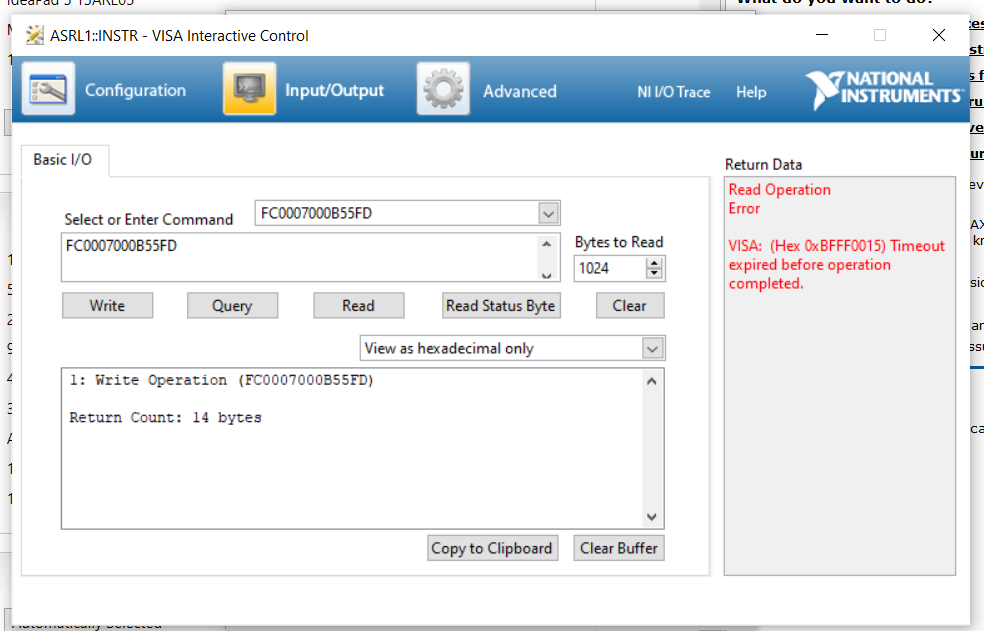Click the Bytes to Read value field

pyautogui.click(x=609, y=269)
